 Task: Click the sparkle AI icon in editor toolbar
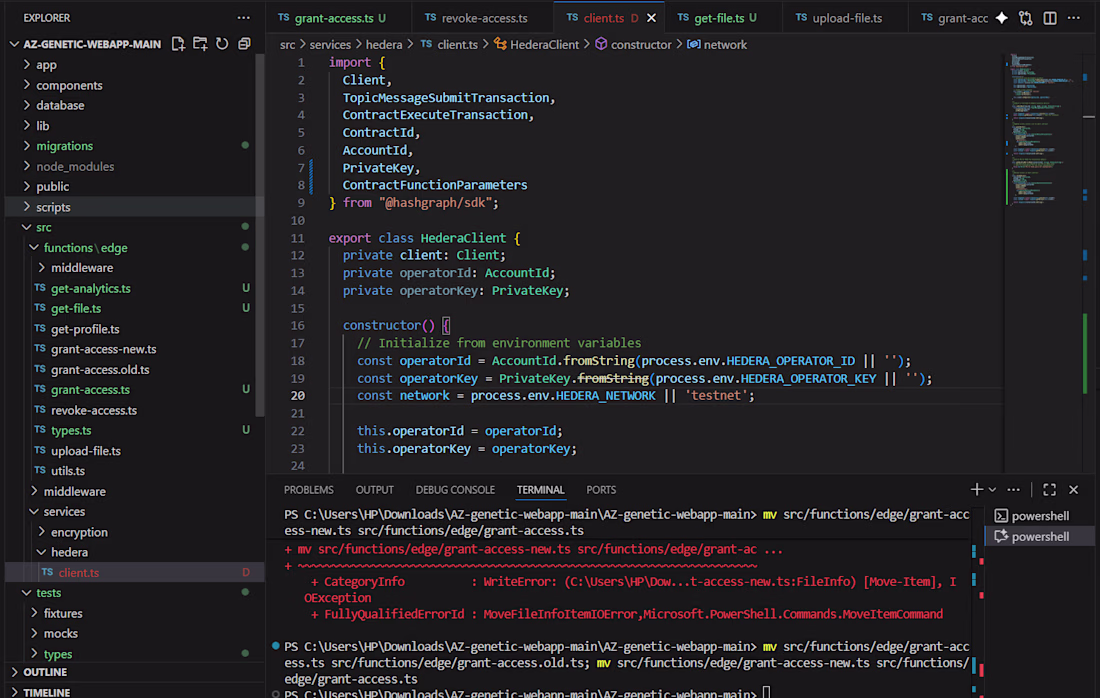click(1001, 18)
